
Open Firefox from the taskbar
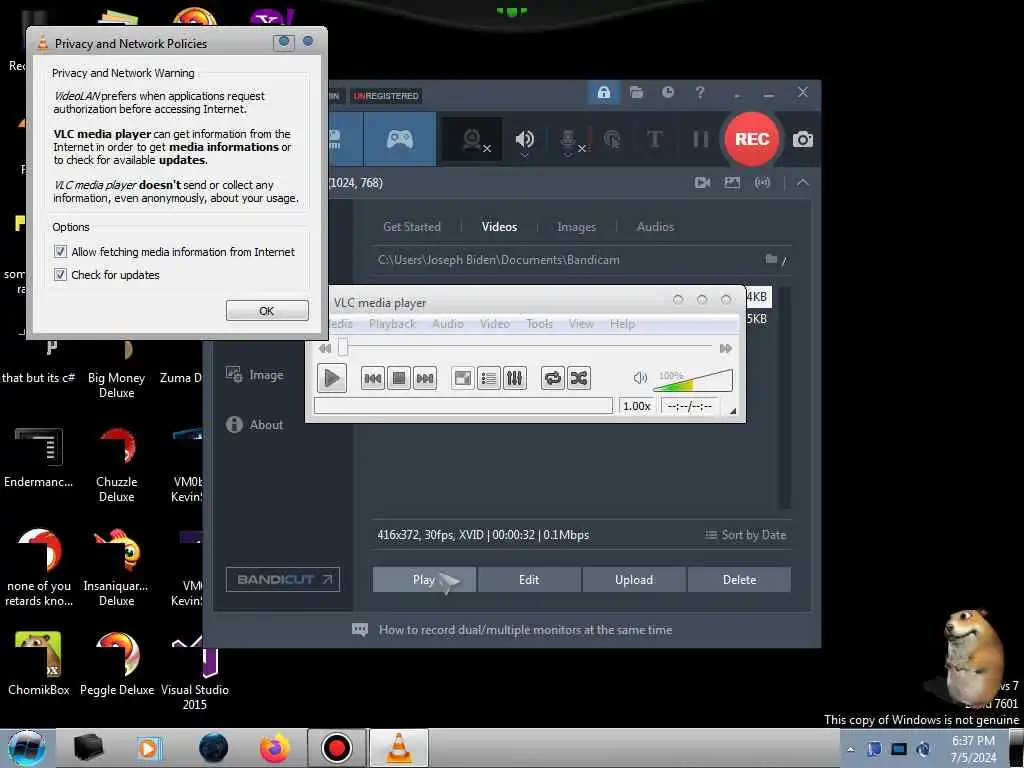coord(275,748)
